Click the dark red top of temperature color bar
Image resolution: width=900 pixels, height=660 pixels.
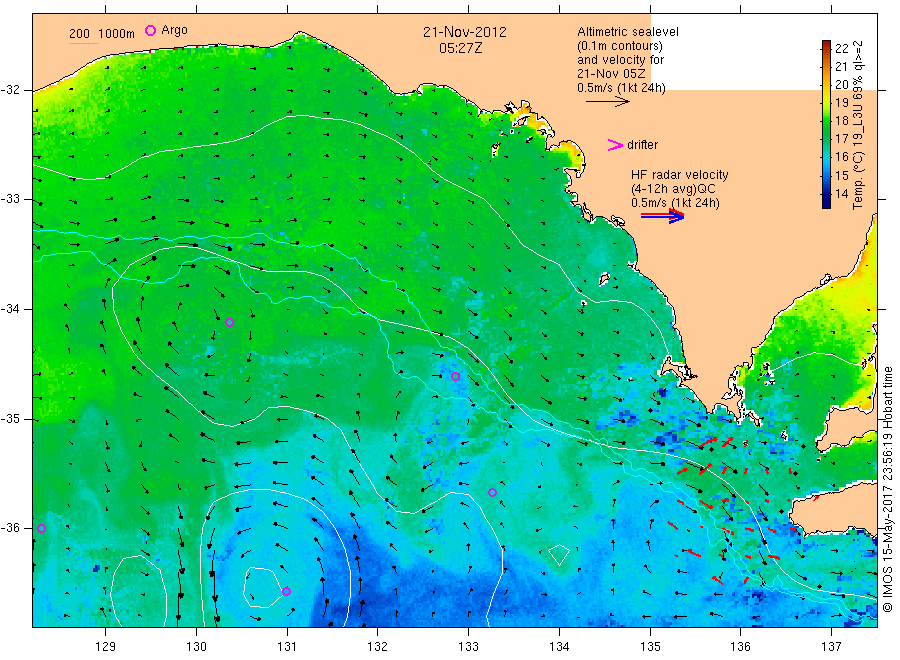click(x=826, y=44)
